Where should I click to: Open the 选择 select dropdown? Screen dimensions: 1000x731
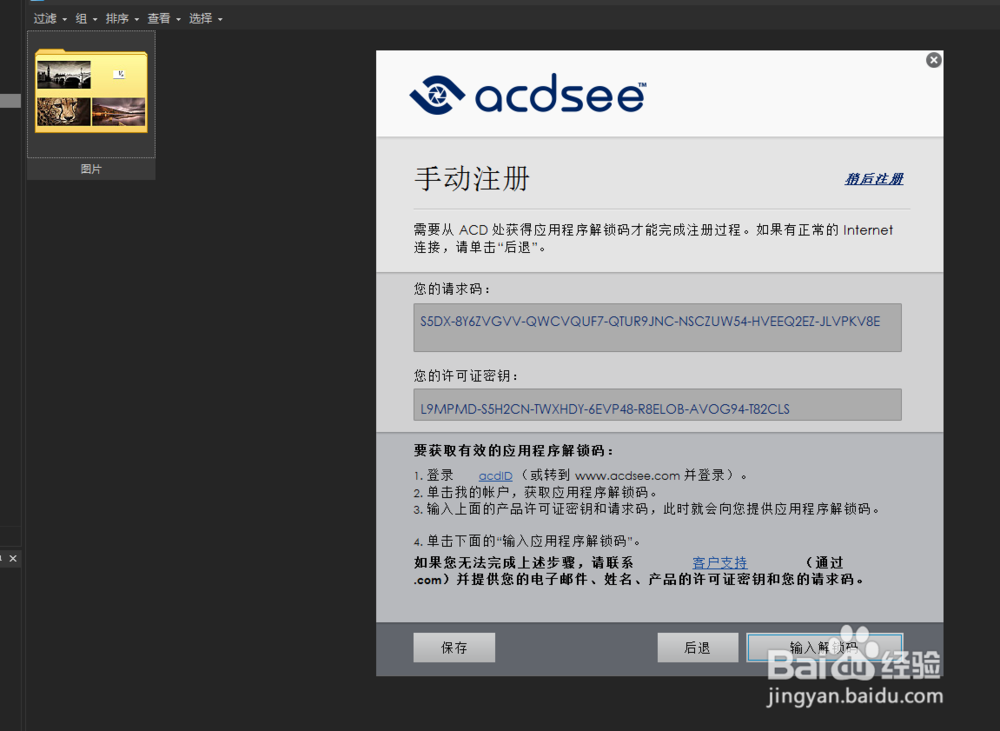(205, 18)
